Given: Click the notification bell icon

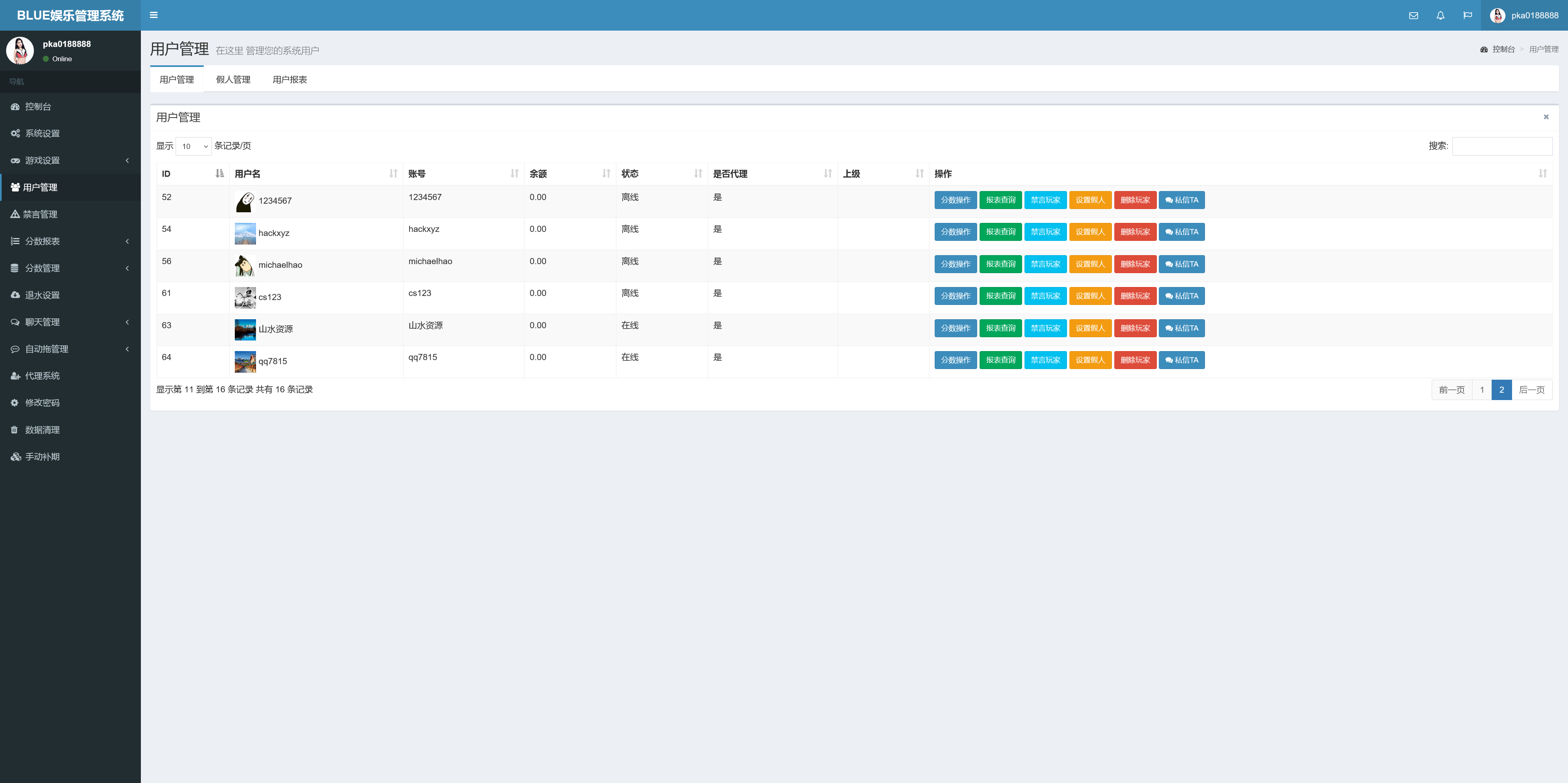Looking at the screenshot, I should tap(1440, 16).
